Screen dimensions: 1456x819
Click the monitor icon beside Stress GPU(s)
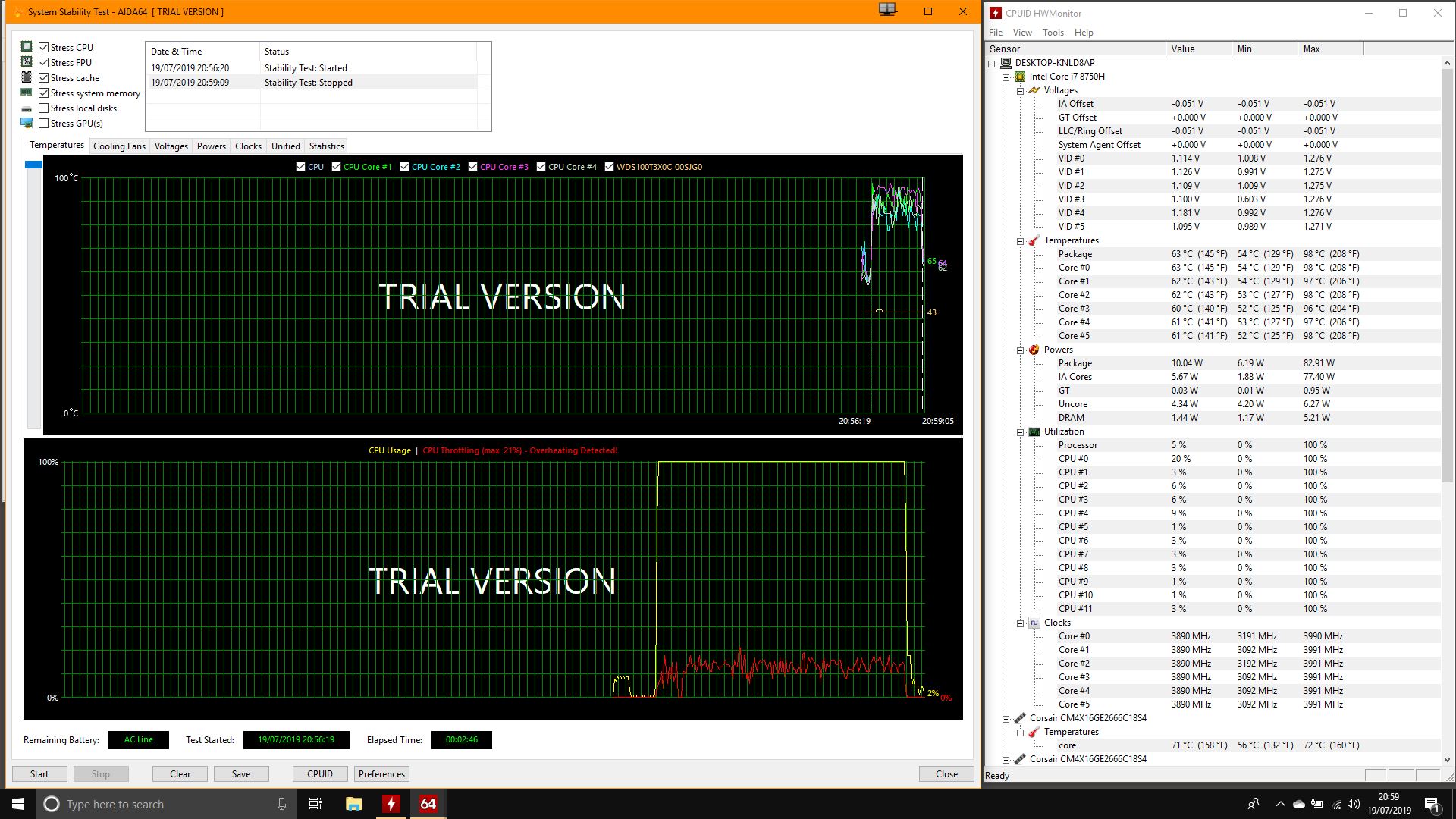27,123
